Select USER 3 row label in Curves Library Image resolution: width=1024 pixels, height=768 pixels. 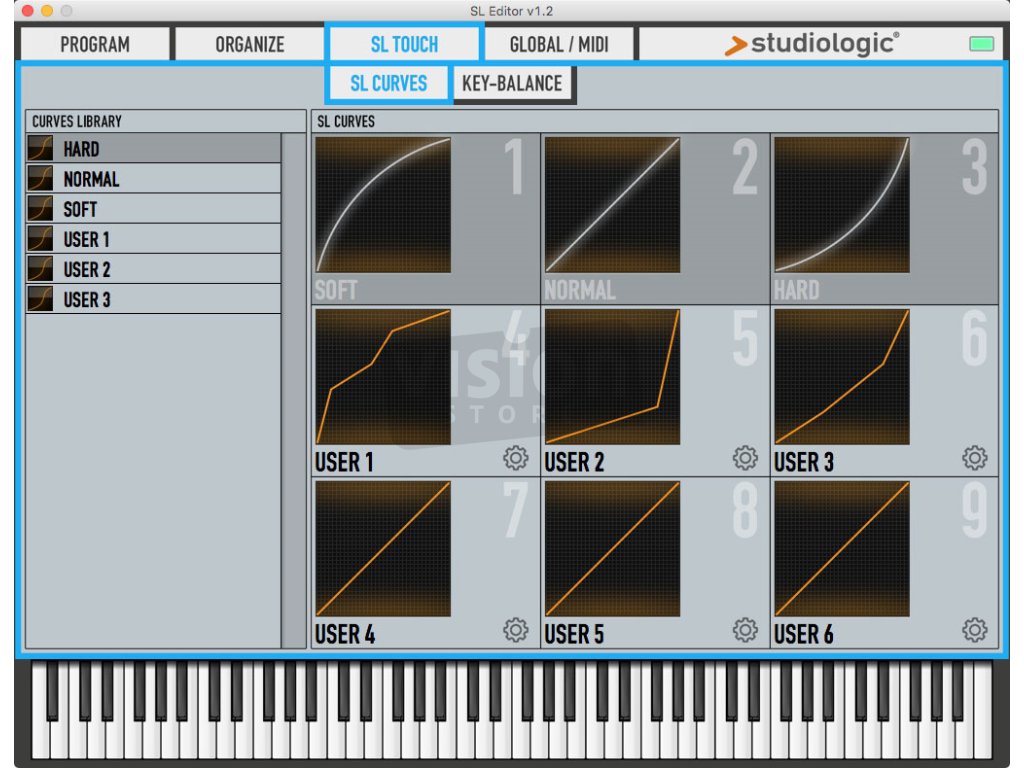[x=87, y=299]
